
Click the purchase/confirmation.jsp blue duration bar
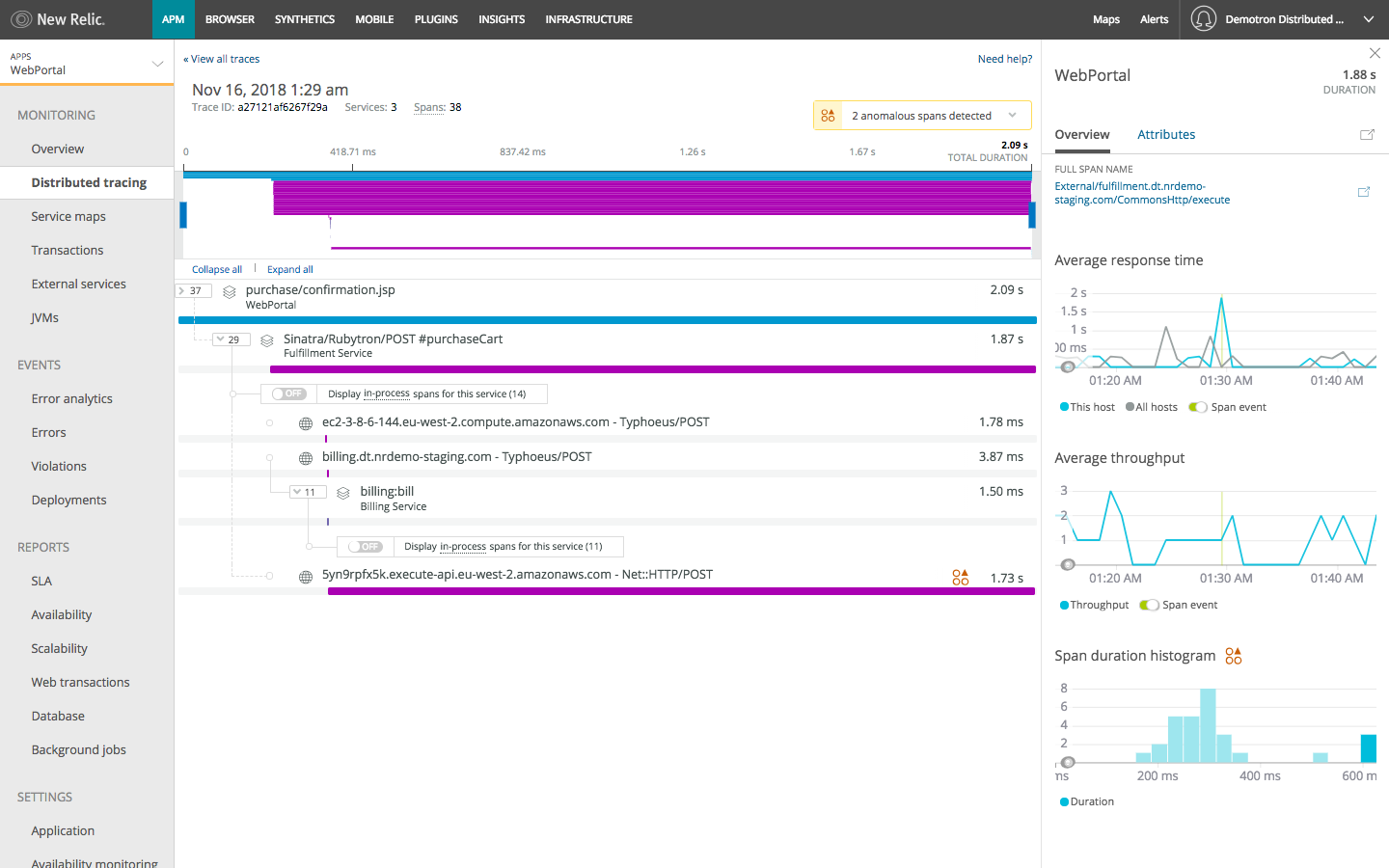pos(608,320)
